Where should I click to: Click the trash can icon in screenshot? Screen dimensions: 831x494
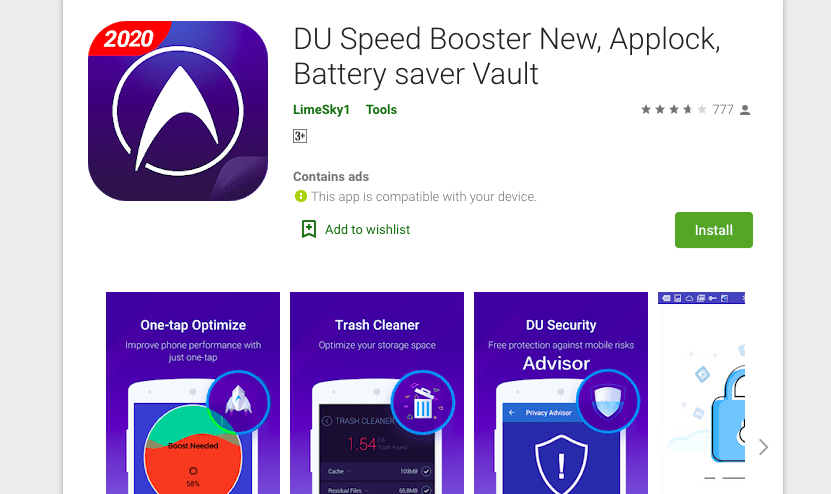pos(422,403)
